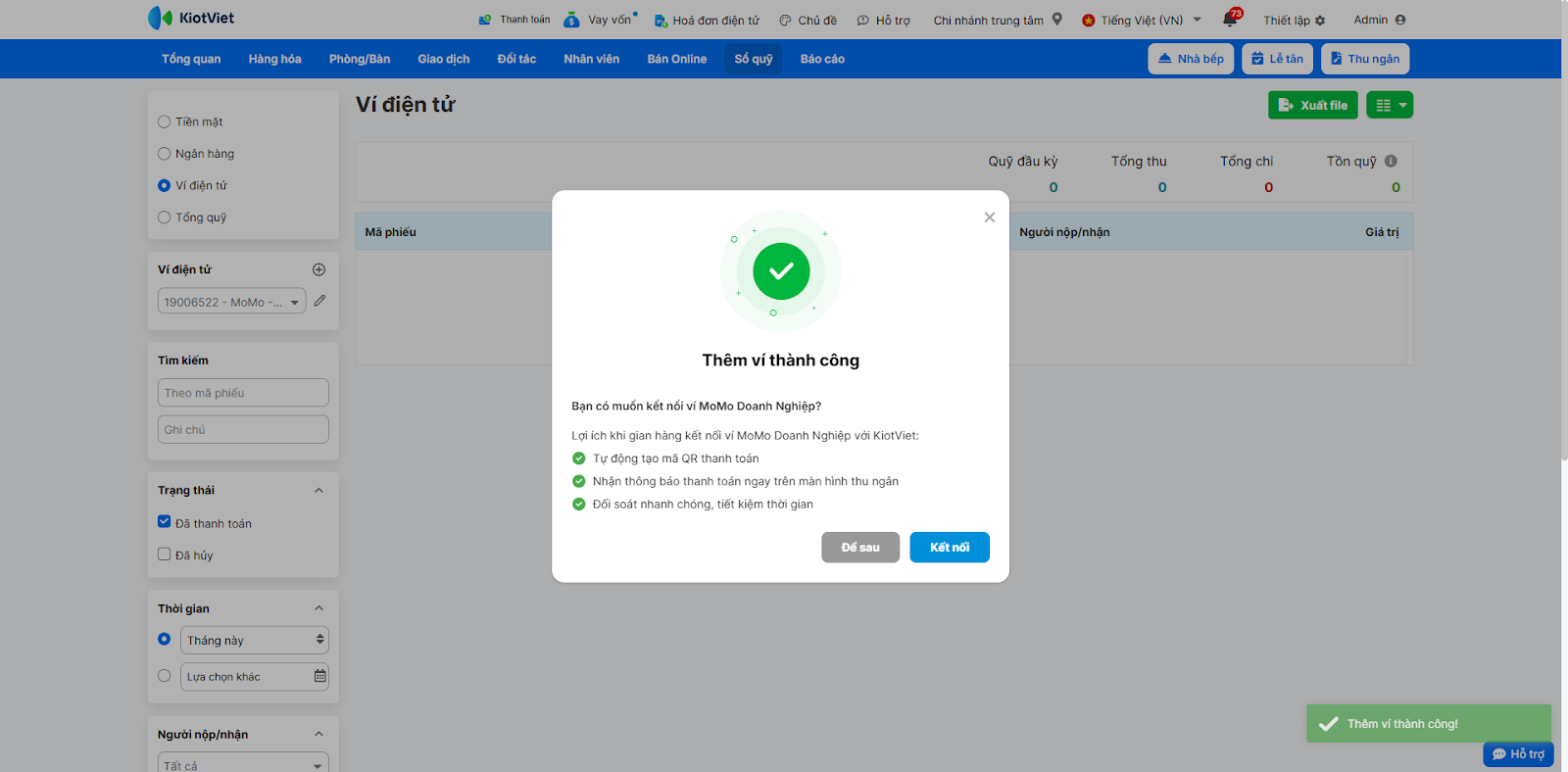Screen dimensions: 1568x772
Task: Edit the selected MoMo wallet pencil icon
Action: coord(319,301)
